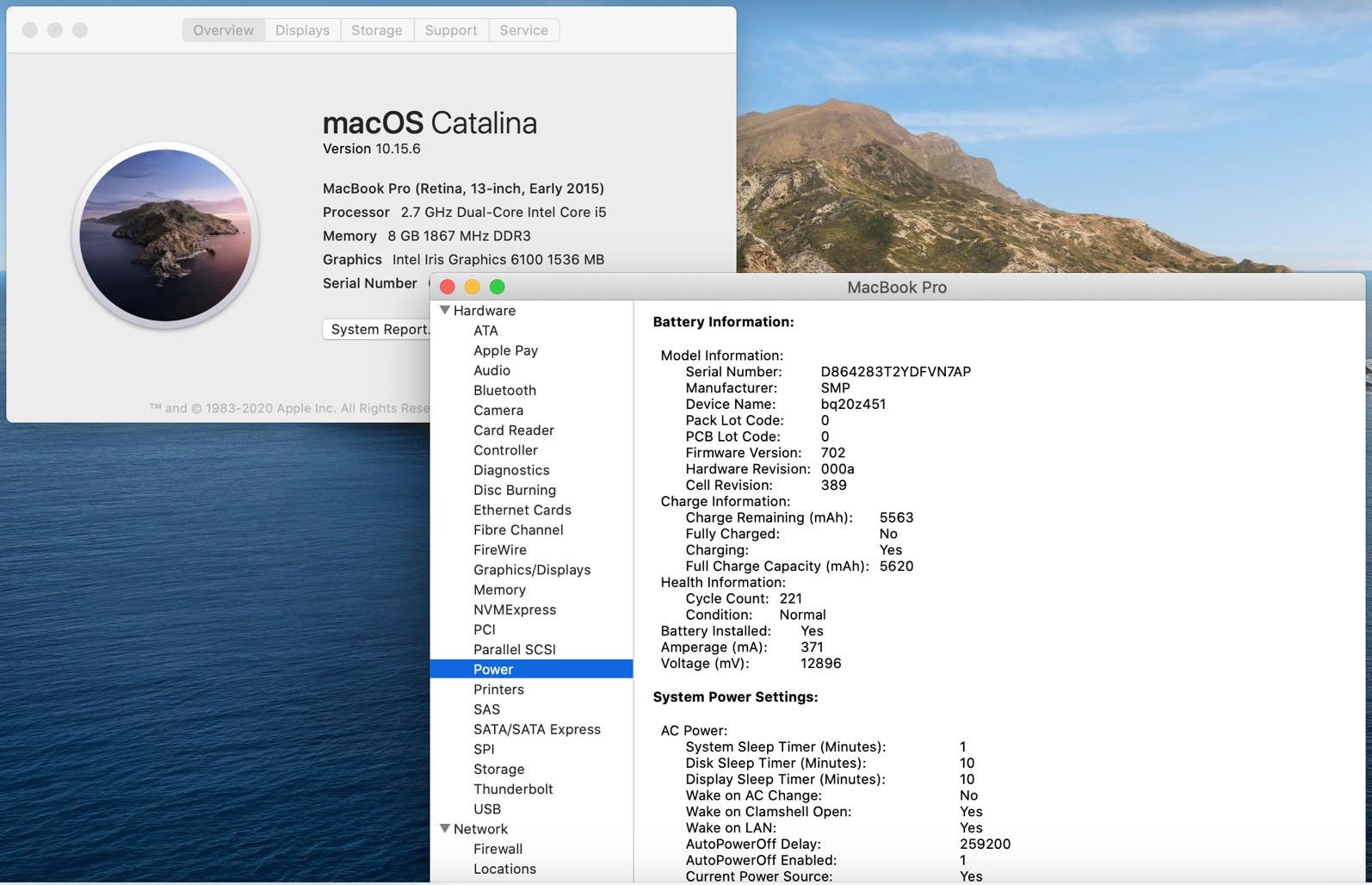Select Bluetooth in the Hardware list

pyautogui.click(x=504, y=390)
